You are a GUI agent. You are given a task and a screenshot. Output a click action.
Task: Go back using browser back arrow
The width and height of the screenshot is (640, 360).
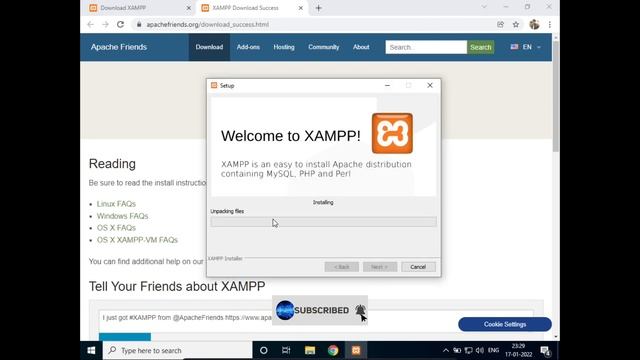(90, 24)
